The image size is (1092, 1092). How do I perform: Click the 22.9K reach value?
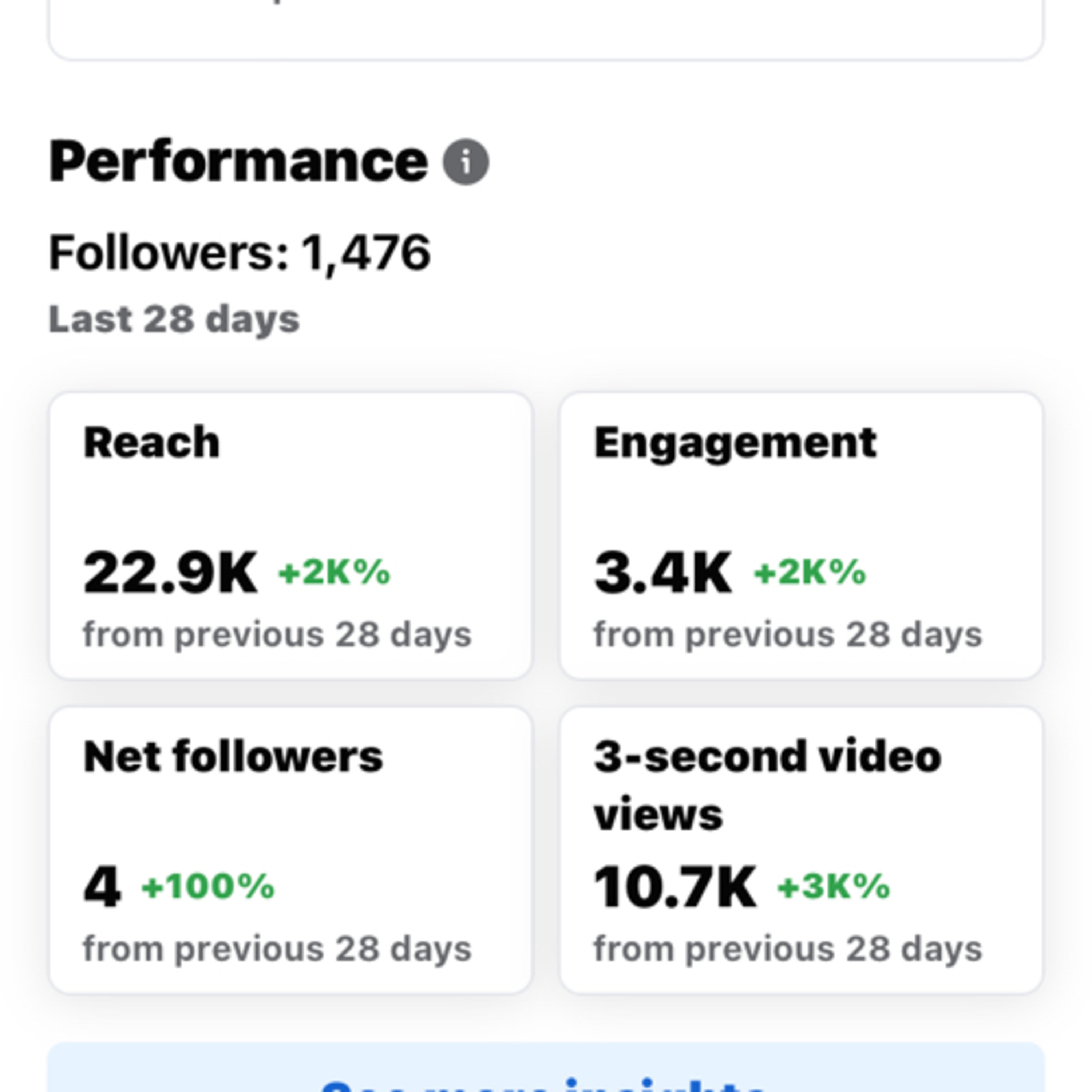tap(170, 573)
